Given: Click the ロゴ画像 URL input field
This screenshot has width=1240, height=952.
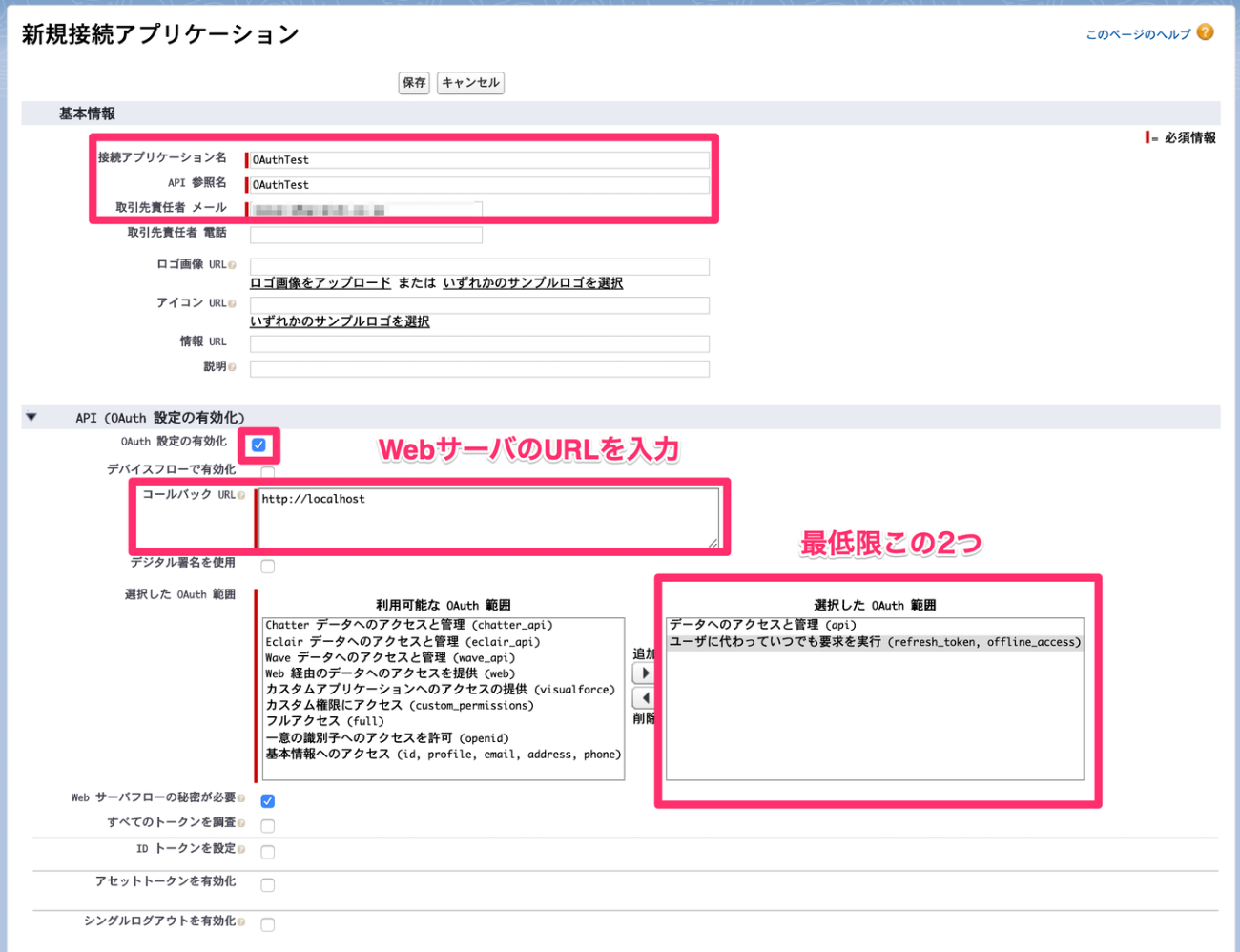Looking at the screenshot, I should [x=480, y=266].
